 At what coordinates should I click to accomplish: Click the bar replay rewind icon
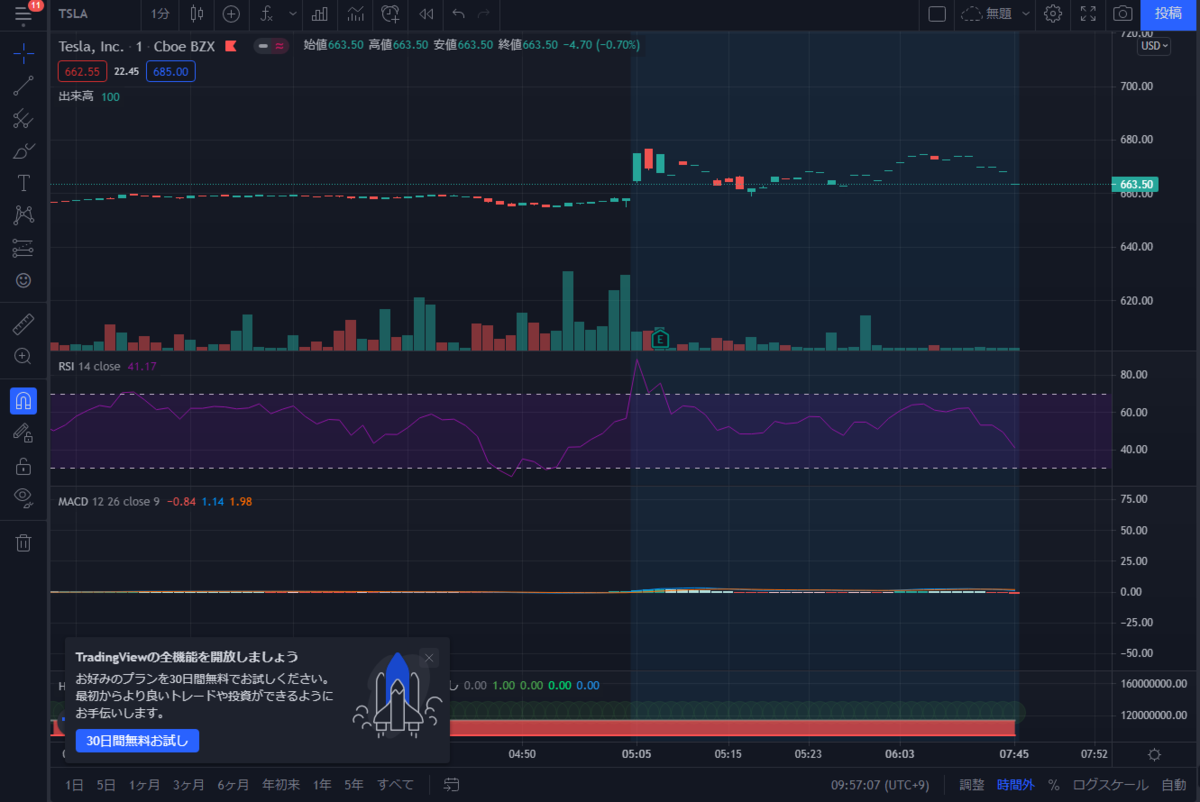click(x=426, y=14)
